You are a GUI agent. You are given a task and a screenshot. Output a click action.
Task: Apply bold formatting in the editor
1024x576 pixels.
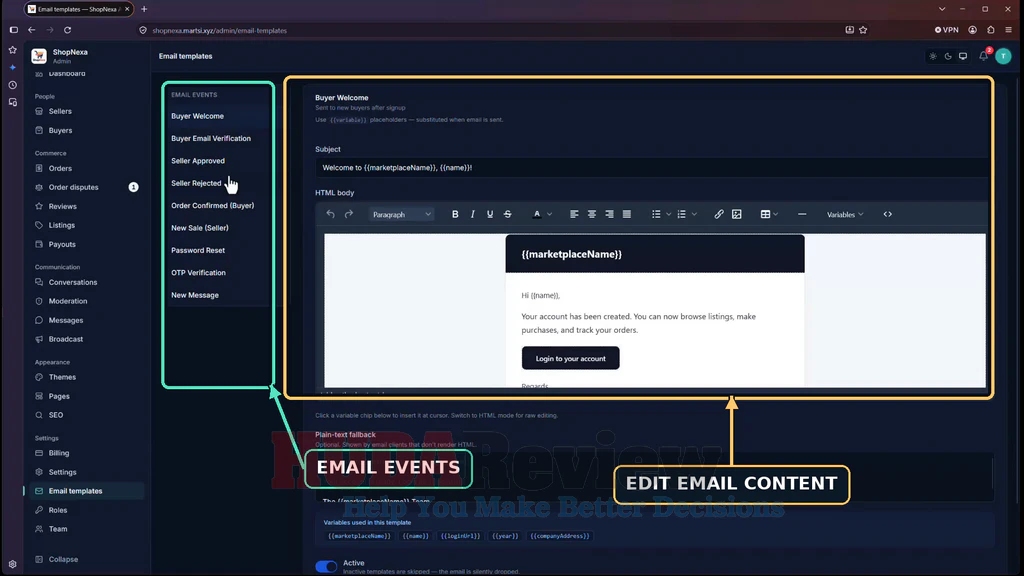click(455, 214)
